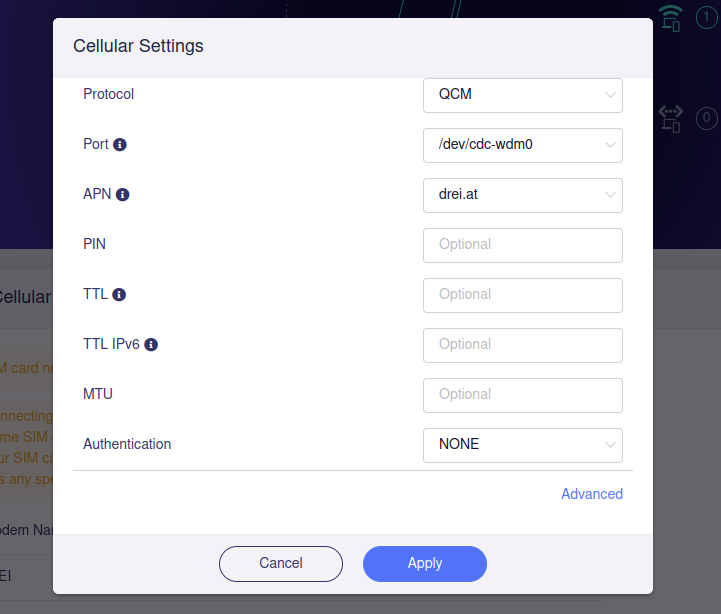Expand the Authentication dropdown set to NONE
This screenshot has height=614, width=721.
pyautogui.click(x=523, y=445)
